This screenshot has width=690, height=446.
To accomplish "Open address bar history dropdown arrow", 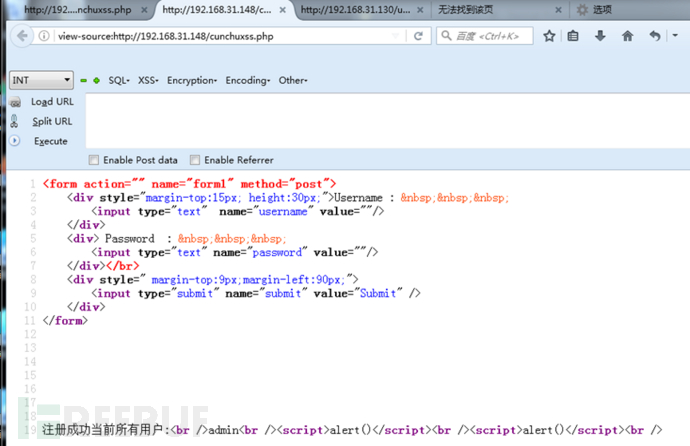I will [x=396, y=36].
